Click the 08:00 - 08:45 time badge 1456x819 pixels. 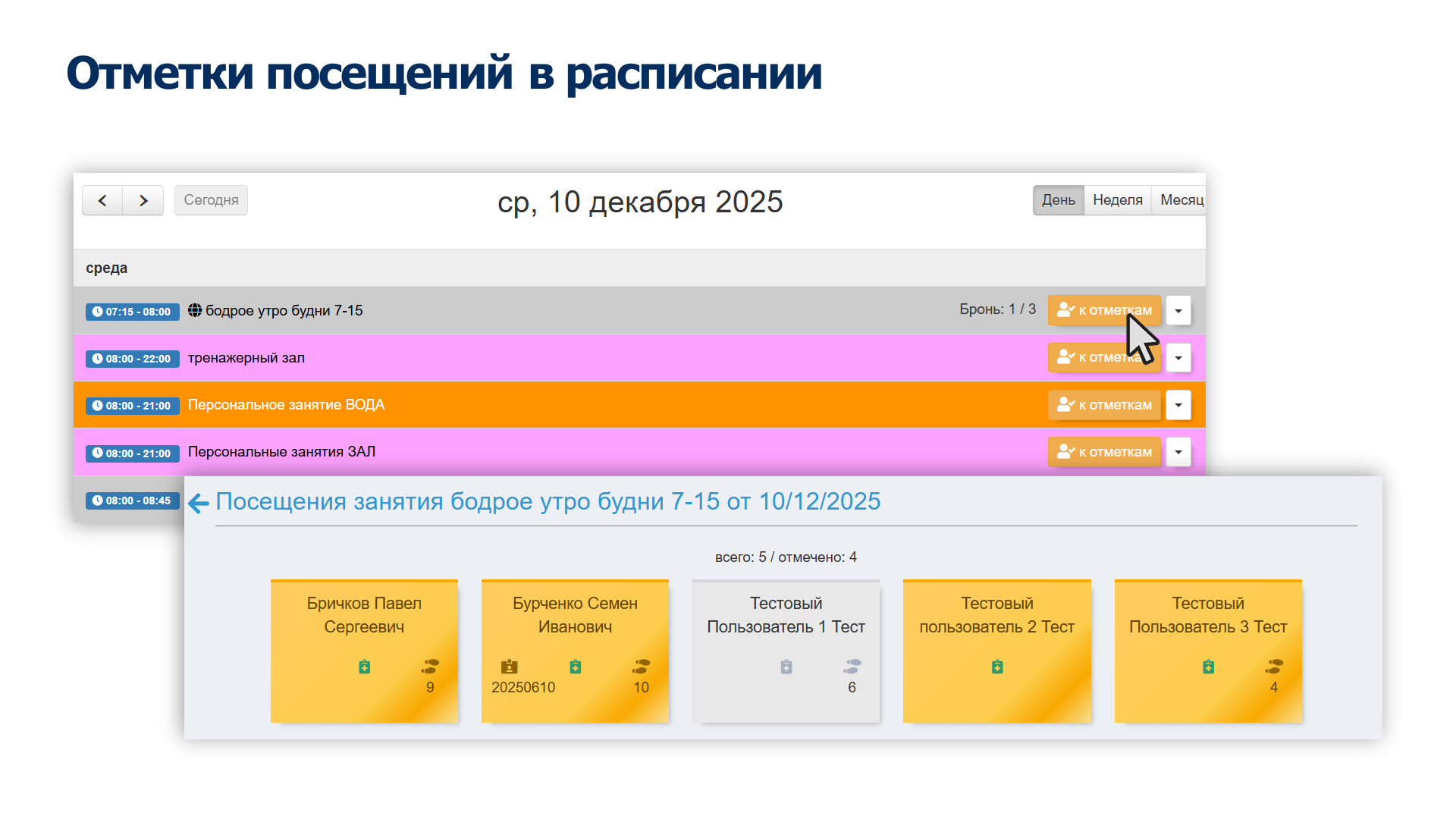pyautogui.click(x=133, y=500)
